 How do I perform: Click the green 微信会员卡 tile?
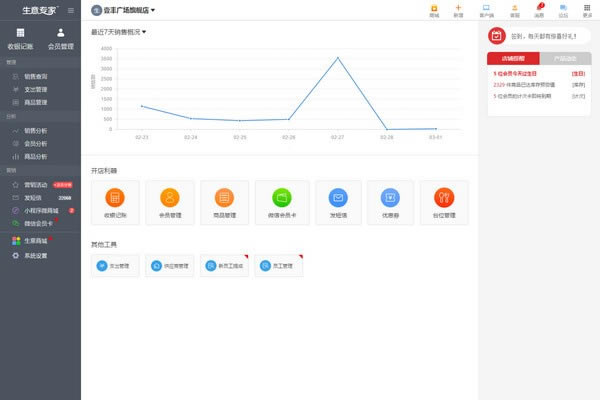coord(282,201)
